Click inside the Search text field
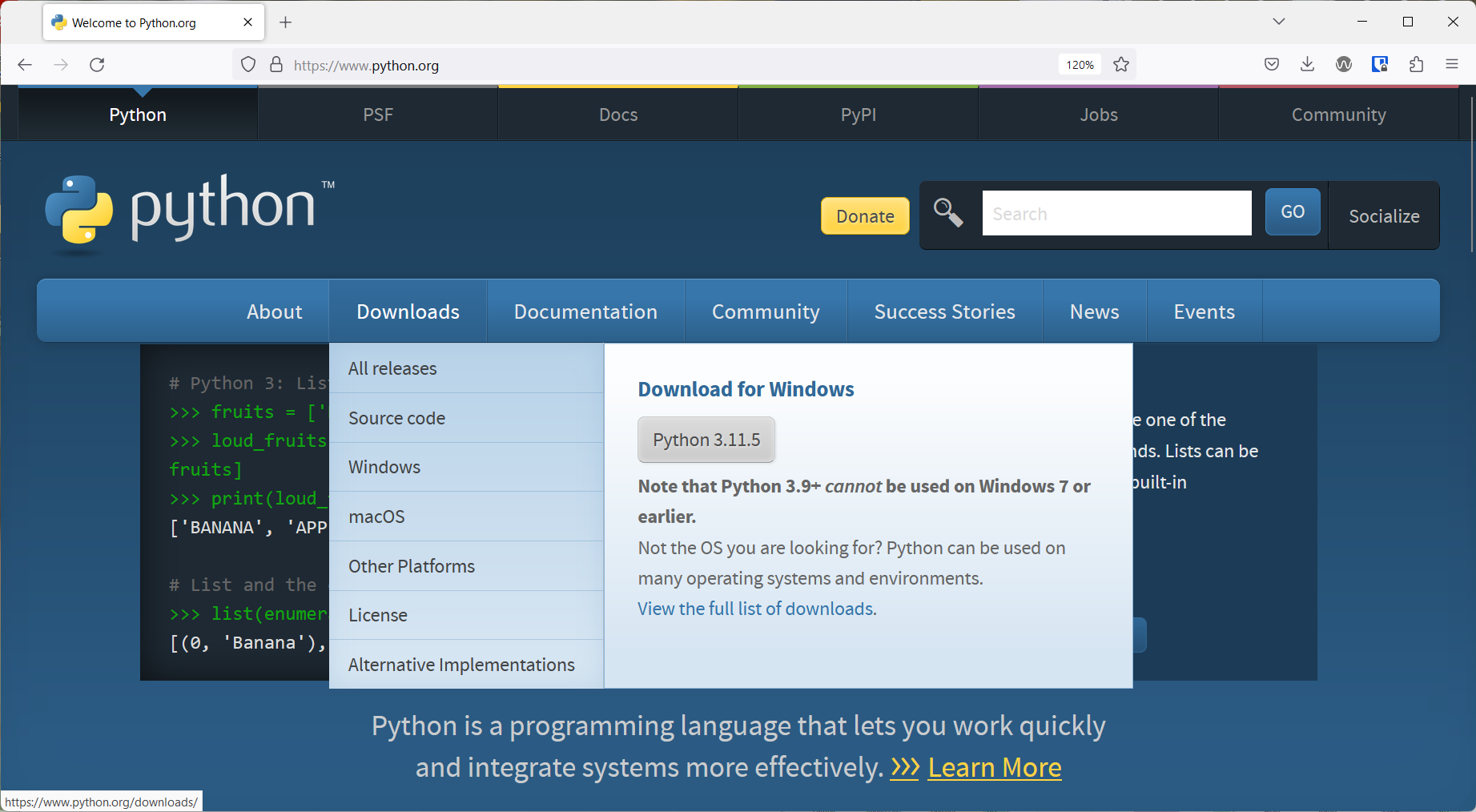 click(1116, 213)
